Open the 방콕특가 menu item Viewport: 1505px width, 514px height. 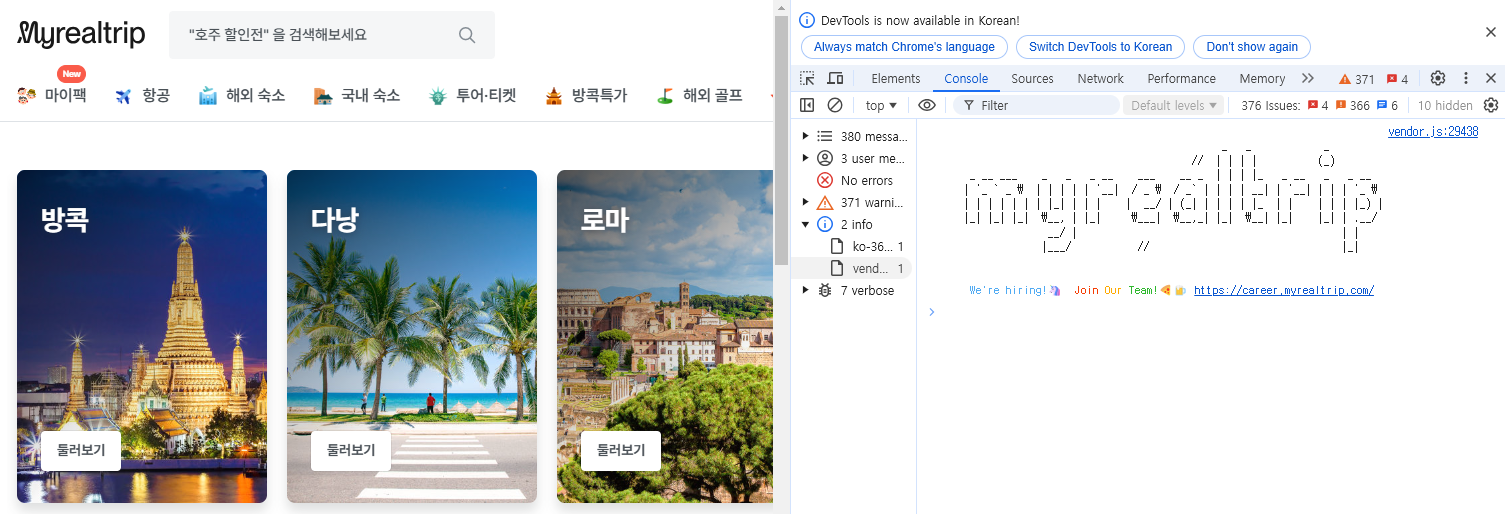click(586, 96)
